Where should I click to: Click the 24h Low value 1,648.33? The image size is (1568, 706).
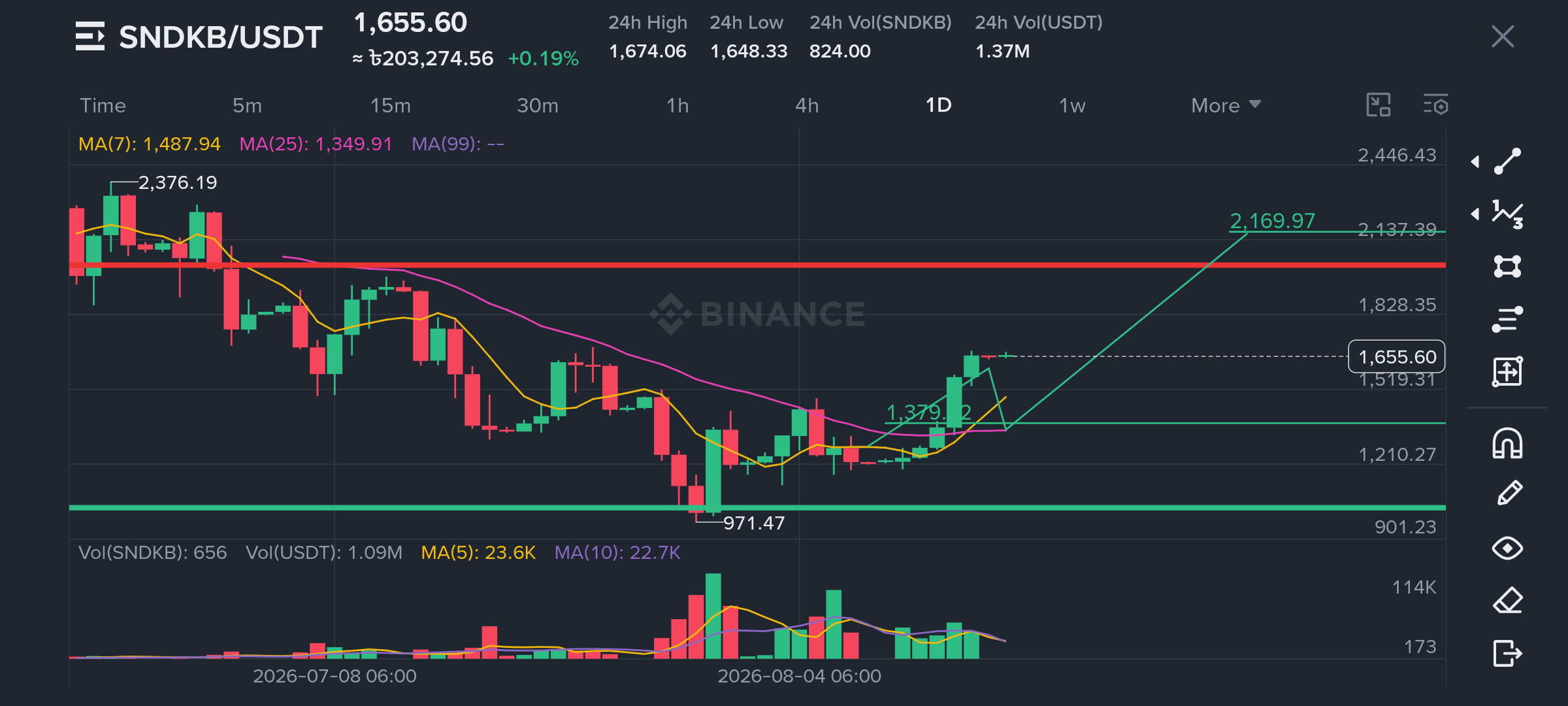749,51
